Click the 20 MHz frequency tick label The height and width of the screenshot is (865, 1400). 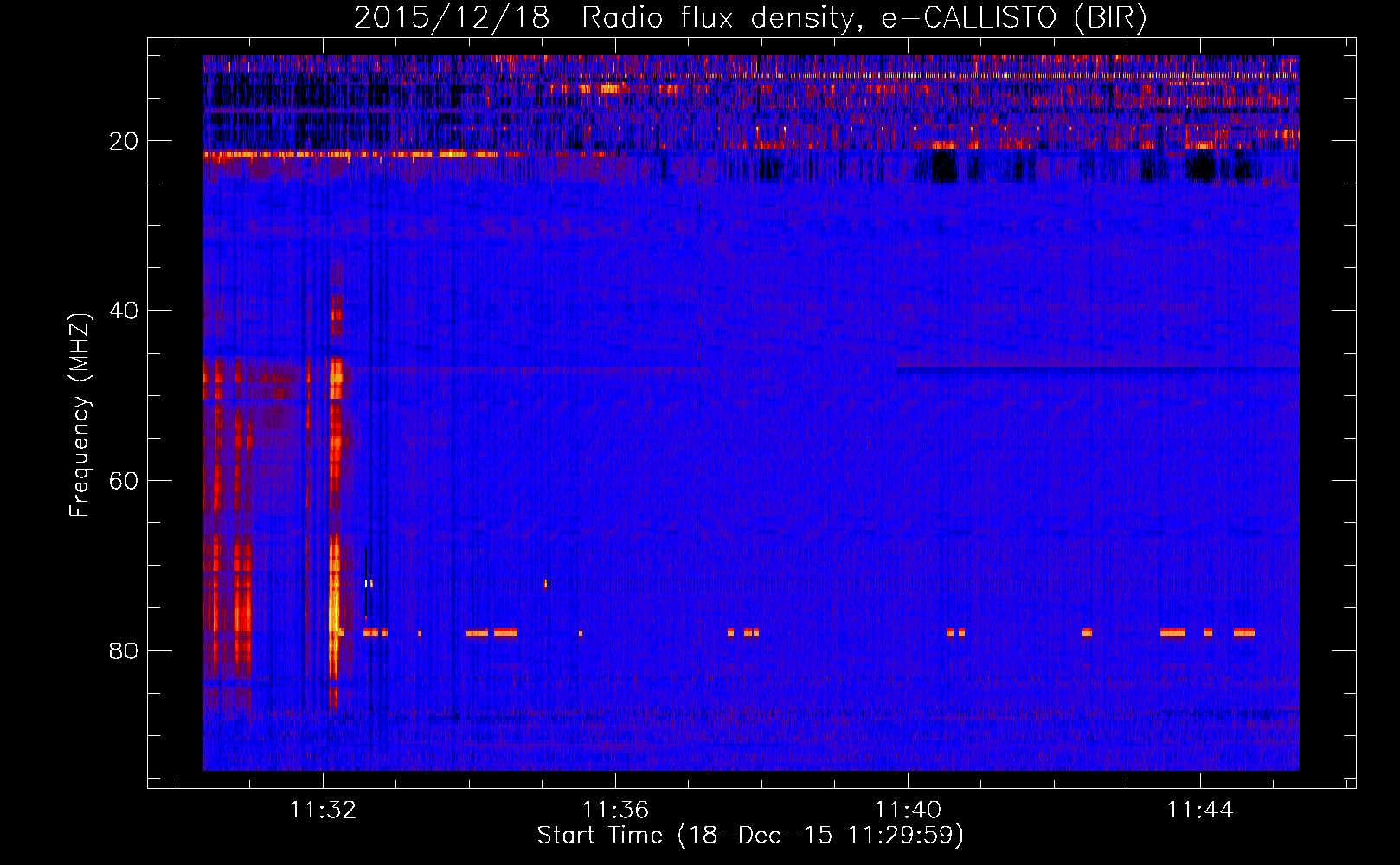click(125, 141)
